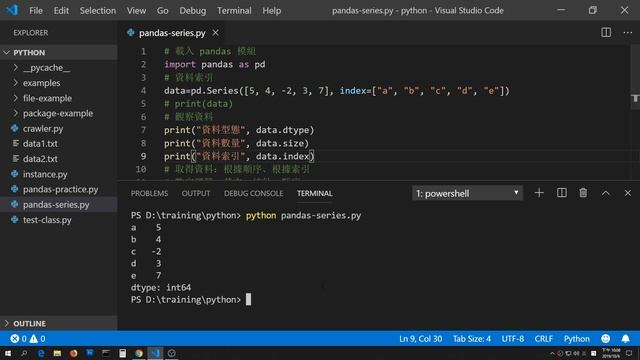Click VS Code taskbar icon
640x360 pixels.
155,353
